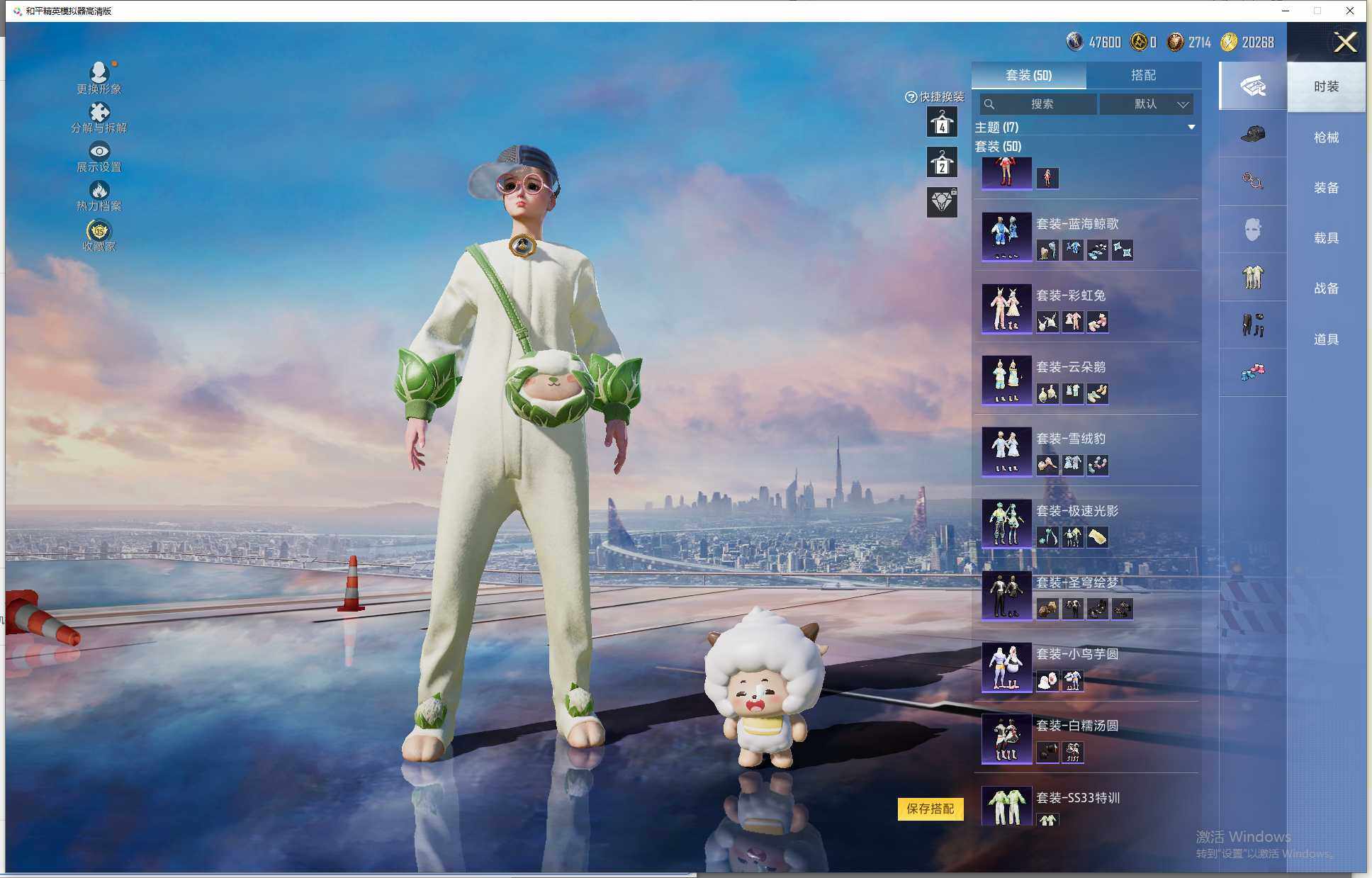The height and width of the screenshot is (878, 1372).
Task: Switch to the 搭配 tab
Action: [x=1142, y=75]
